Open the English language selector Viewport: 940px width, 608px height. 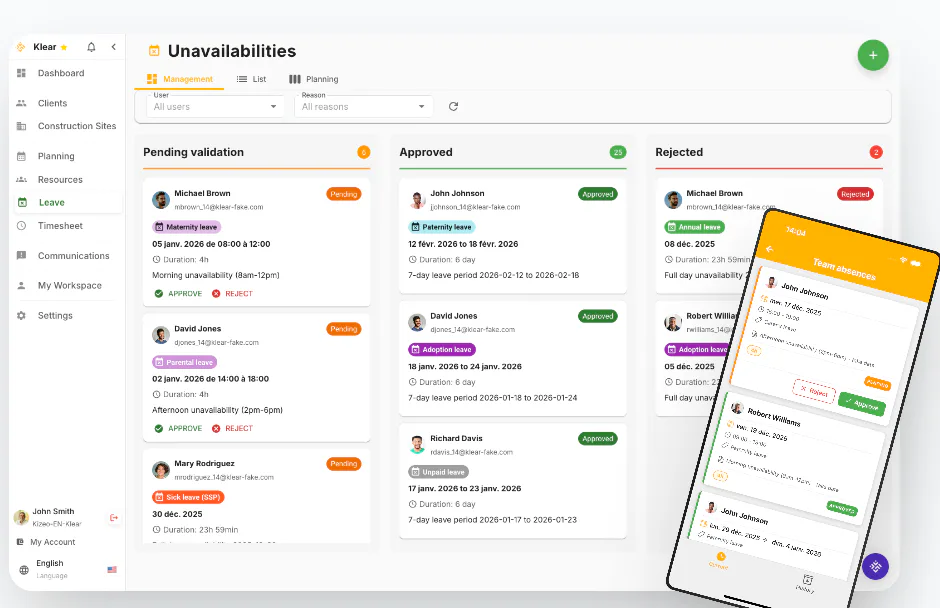pos(67,568)
